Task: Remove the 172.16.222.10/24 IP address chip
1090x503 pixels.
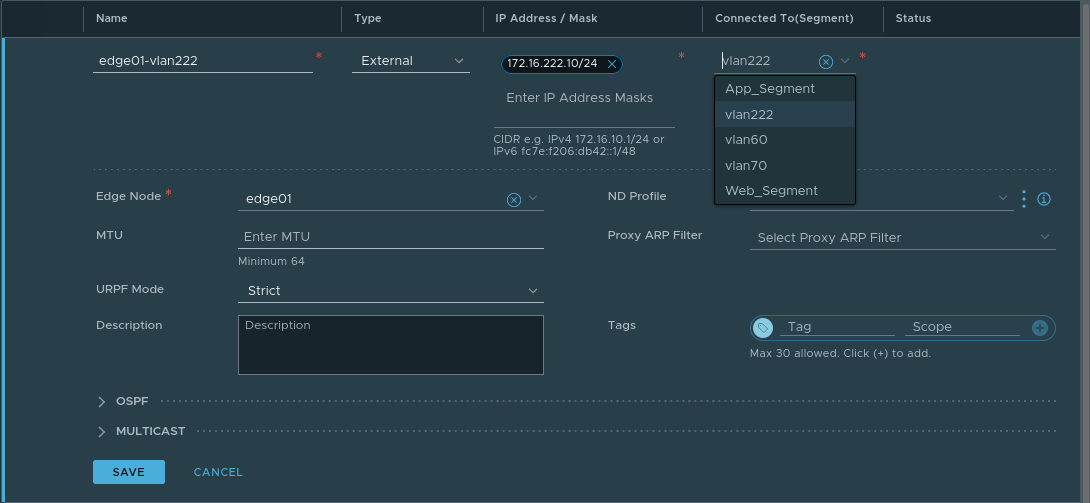Action: 612,64
